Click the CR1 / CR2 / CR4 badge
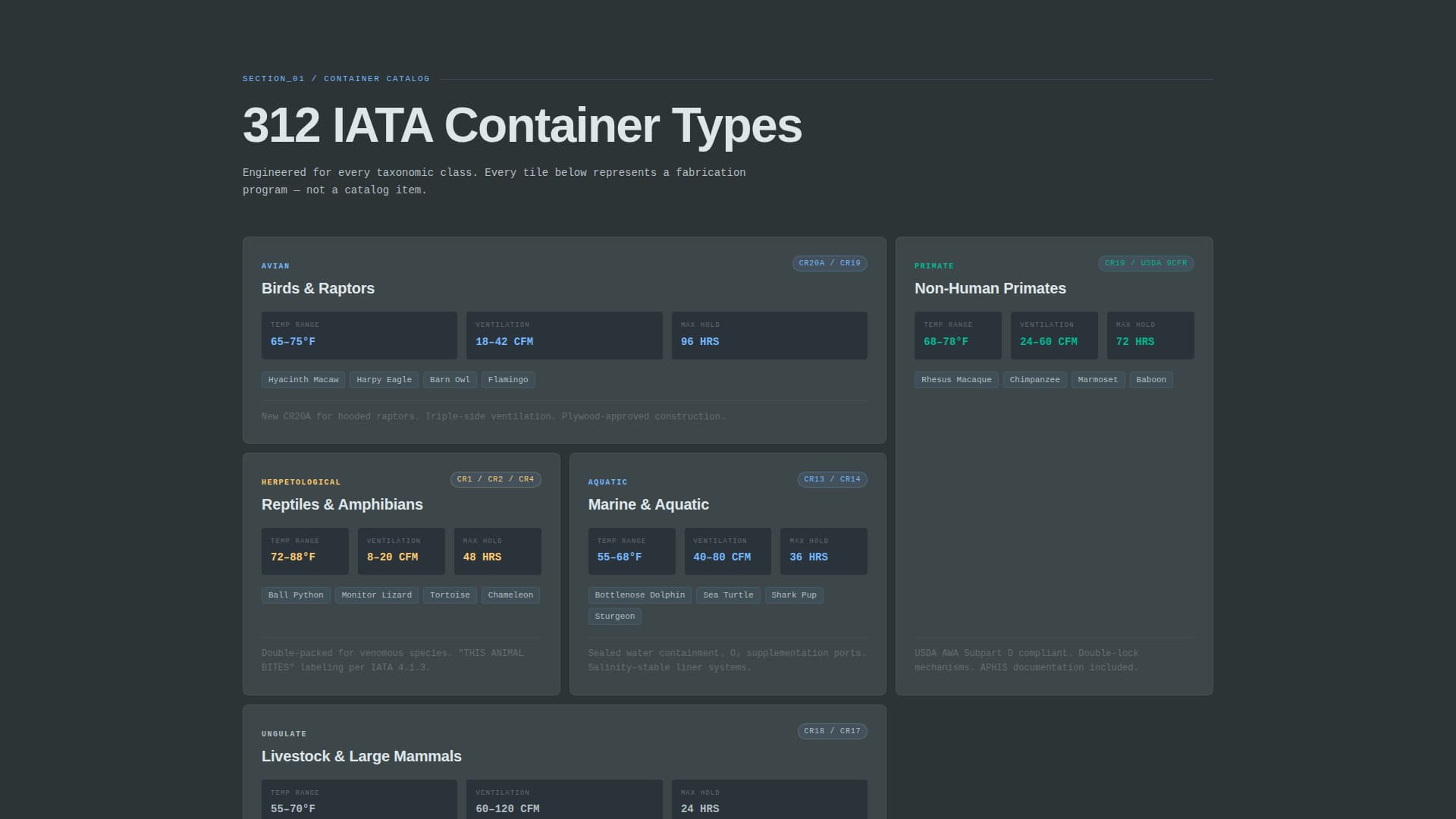This screenshot has height=819, width=1456. [495, 479]
